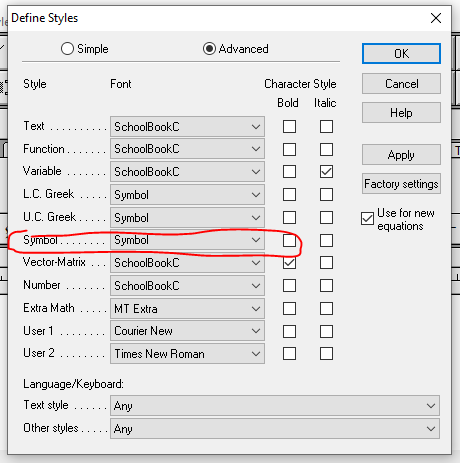Toggle Use for new equations checkbox
The width and height of the screenshot is (460, 463).
(x=367, y=219)
